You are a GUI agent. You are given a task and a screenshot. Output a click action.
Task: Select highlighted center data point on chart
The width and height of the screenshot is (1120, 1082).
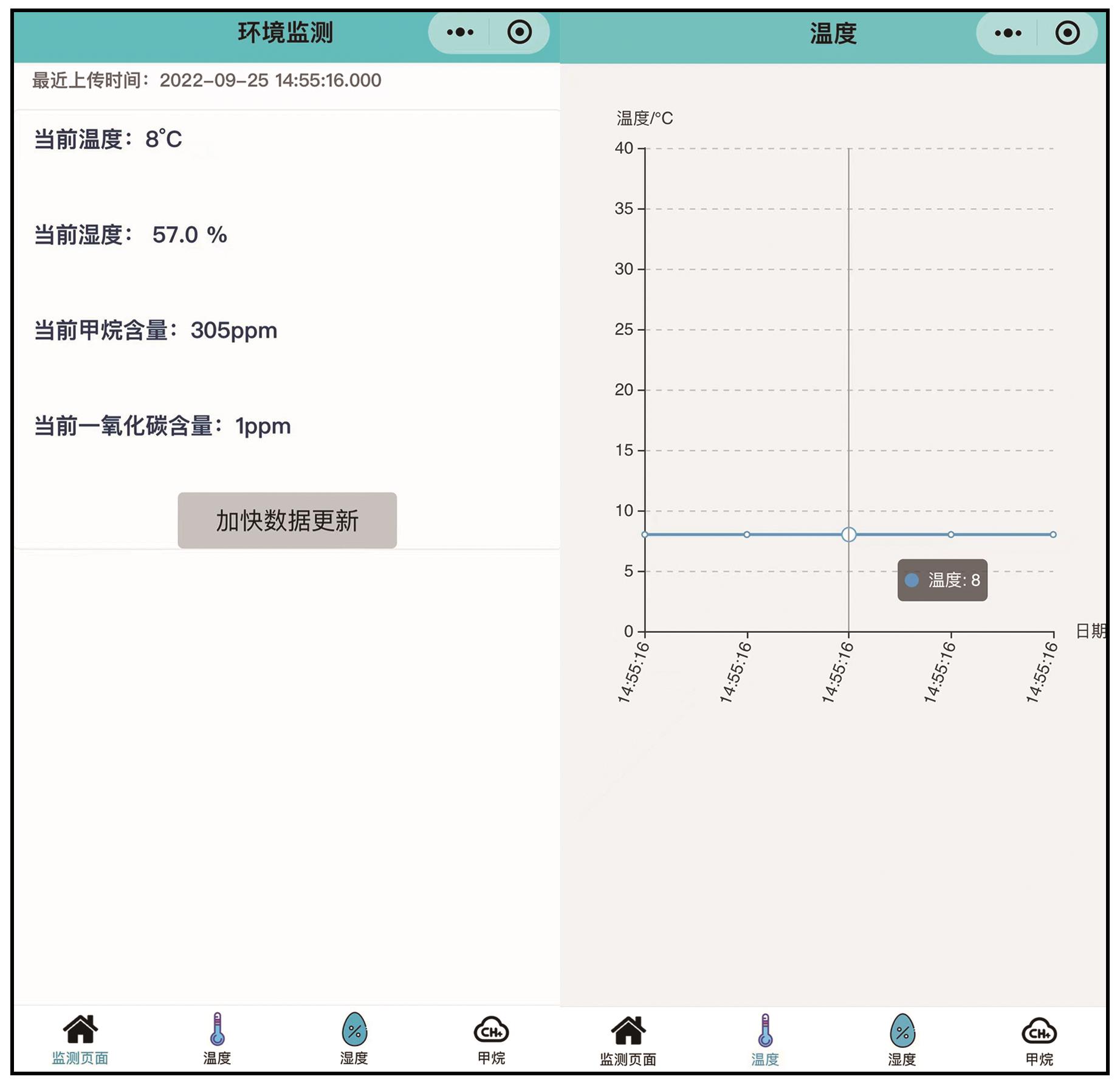pos(849,534)
